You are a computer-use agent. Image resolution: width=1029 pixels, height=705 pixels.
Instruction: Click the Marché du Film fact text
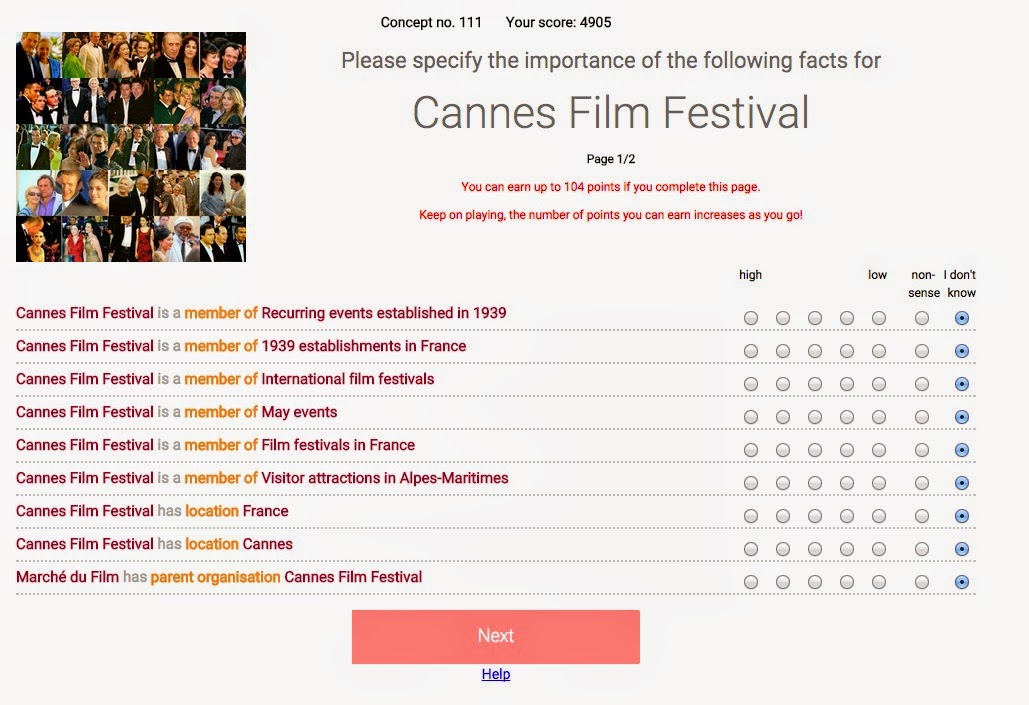click(219, 577)
